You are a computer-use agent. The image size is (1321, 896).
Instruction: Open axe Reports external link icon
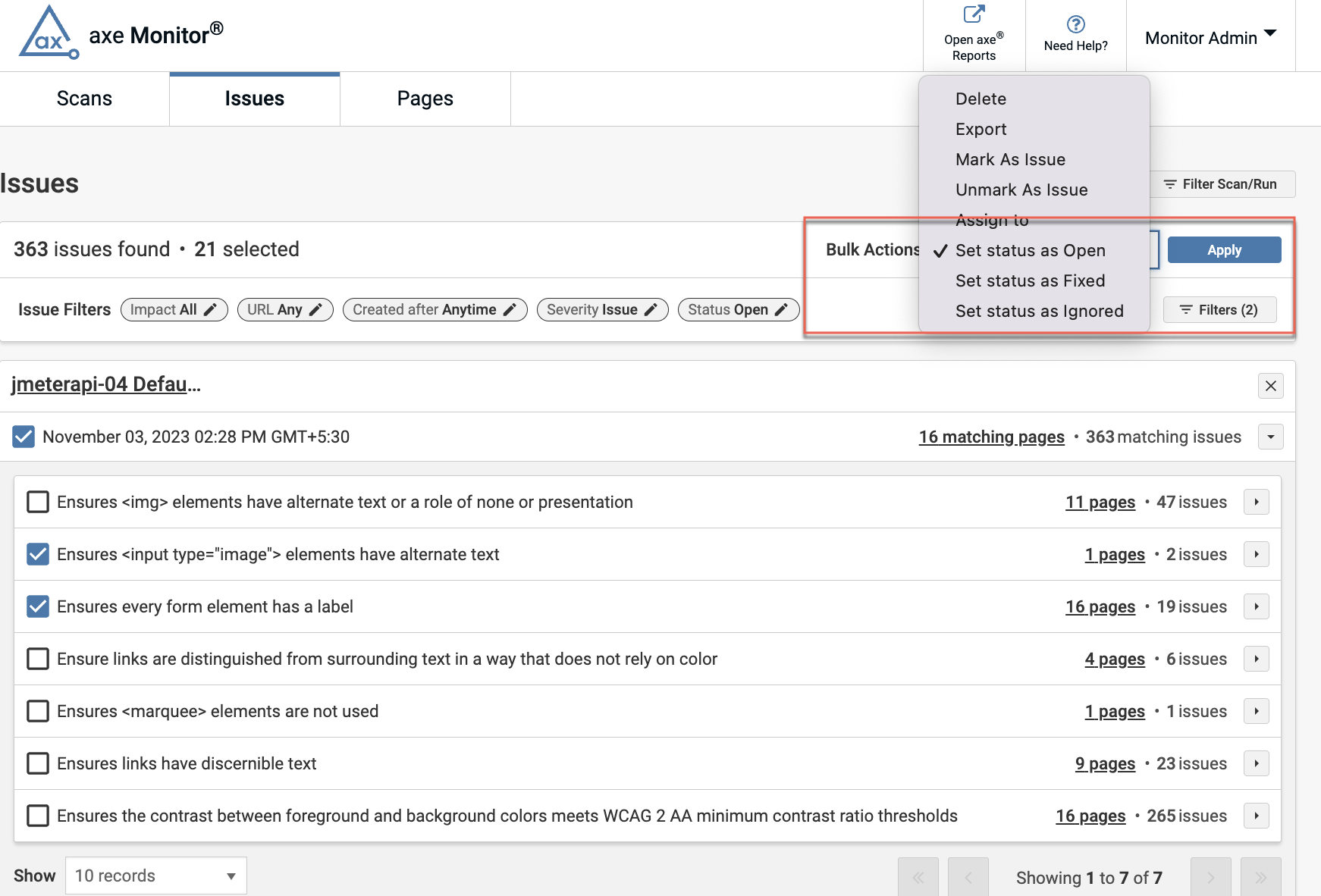tap(974, 14)
